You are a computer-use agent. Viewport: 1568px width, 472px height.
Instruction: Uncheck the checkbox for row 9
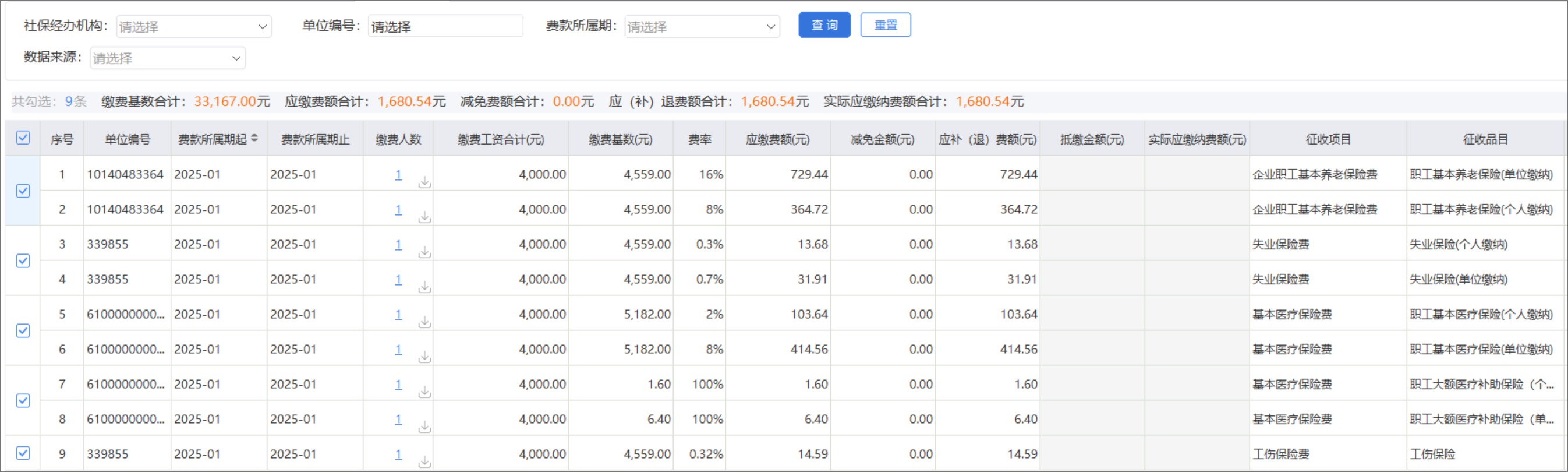click(23, 453)
